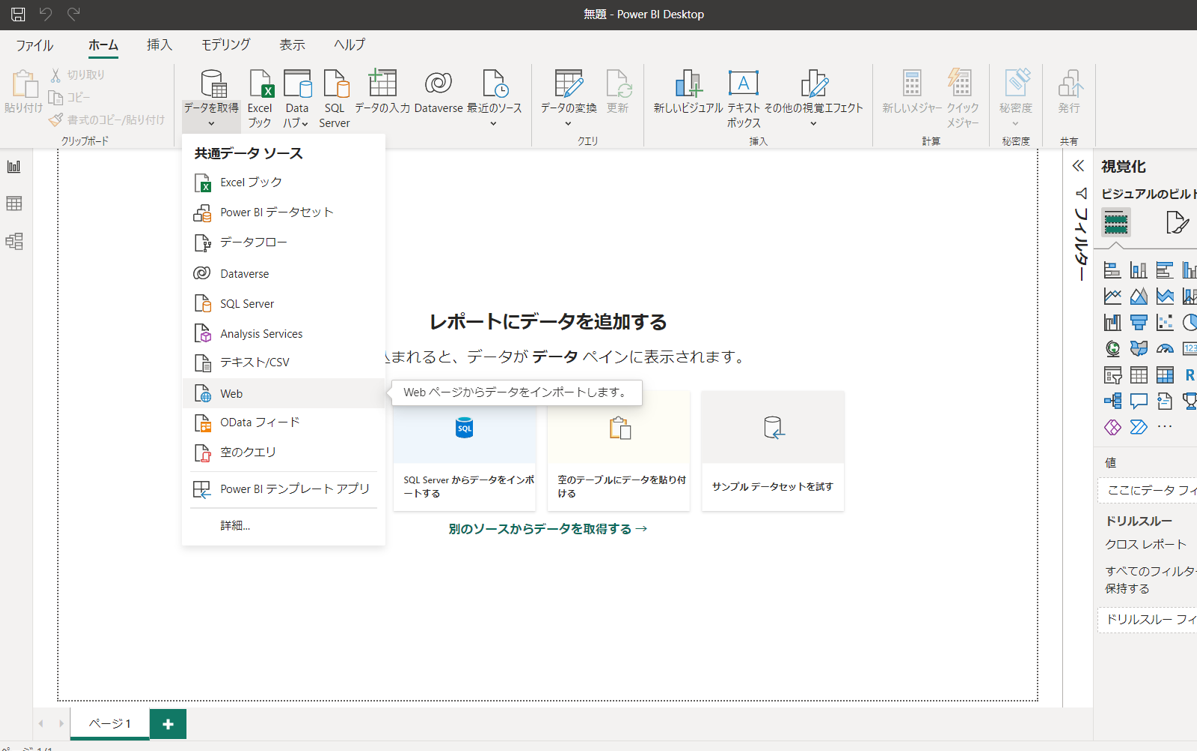Click the Undo arrow in title bar
The width and height of the screenshot is (1197, 751).
(46, 14)
